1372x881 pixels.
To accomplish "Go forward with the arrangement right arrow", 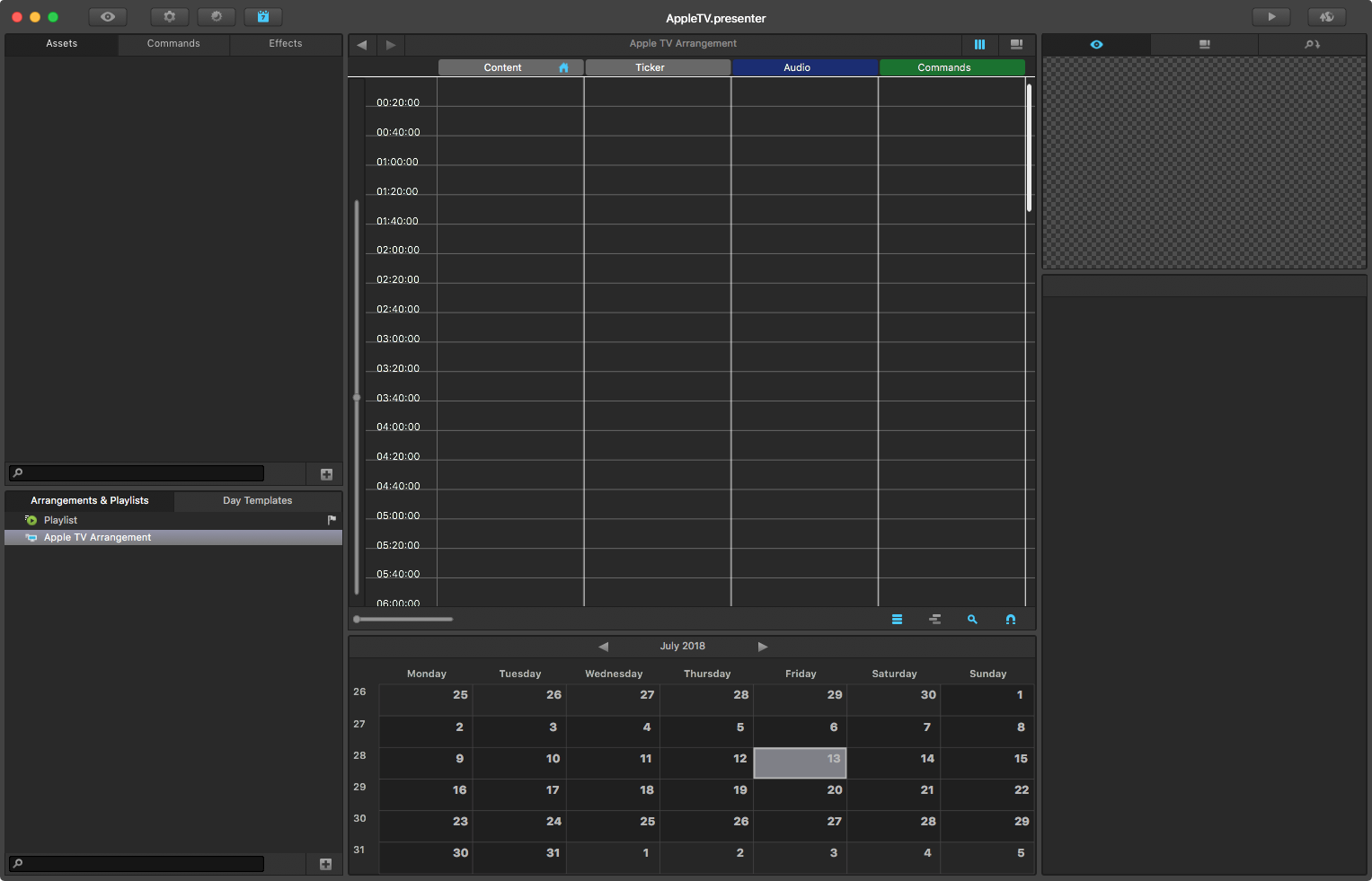I will click(391, 44).
